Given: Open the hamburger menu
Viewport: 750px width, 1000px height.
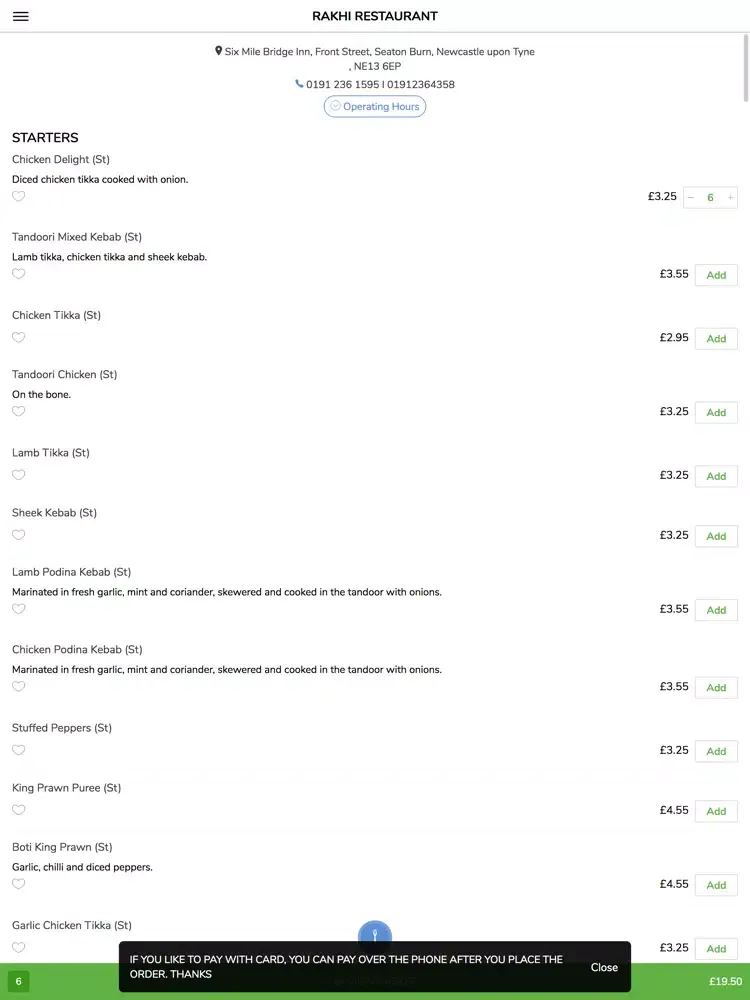Looking at the screenshot, I should 20,16.
